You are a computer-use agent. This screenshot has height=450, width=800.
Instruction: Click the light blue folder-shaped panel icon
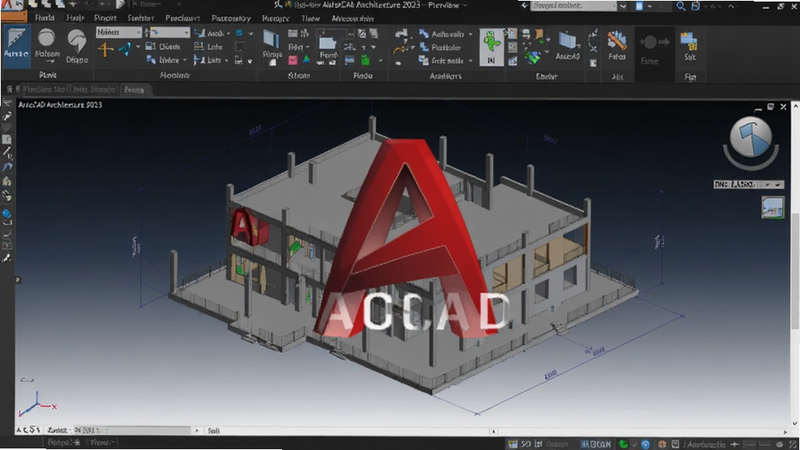(327, 45)
